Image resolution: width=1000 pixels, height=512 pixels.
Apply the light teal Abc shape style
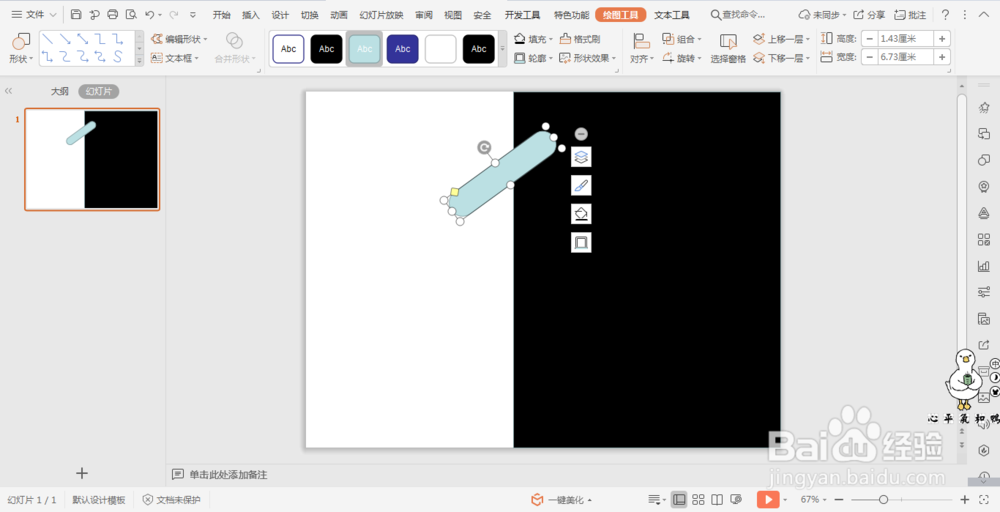coord(364,49)
